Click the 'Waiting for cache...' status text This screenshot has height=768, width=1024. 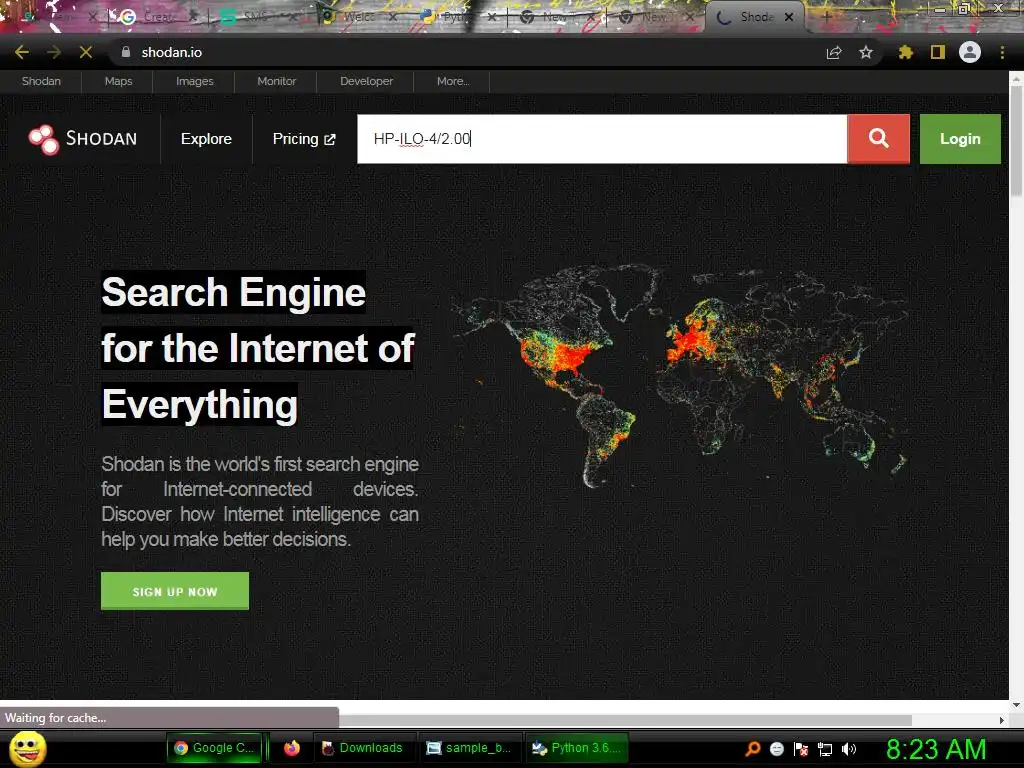tap(56, 718)
